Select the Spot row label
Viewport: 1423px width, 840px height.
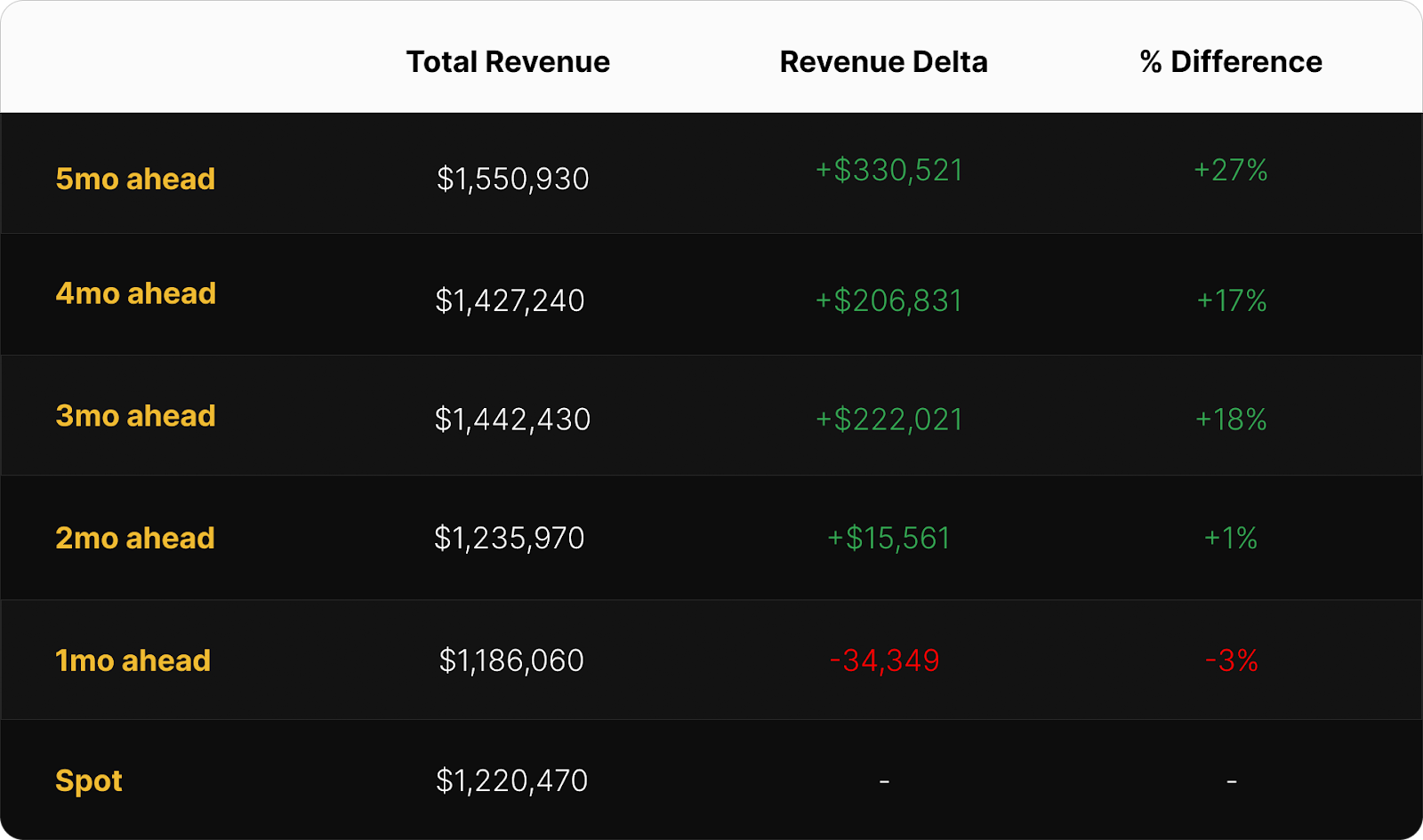[x=89, y=781]
